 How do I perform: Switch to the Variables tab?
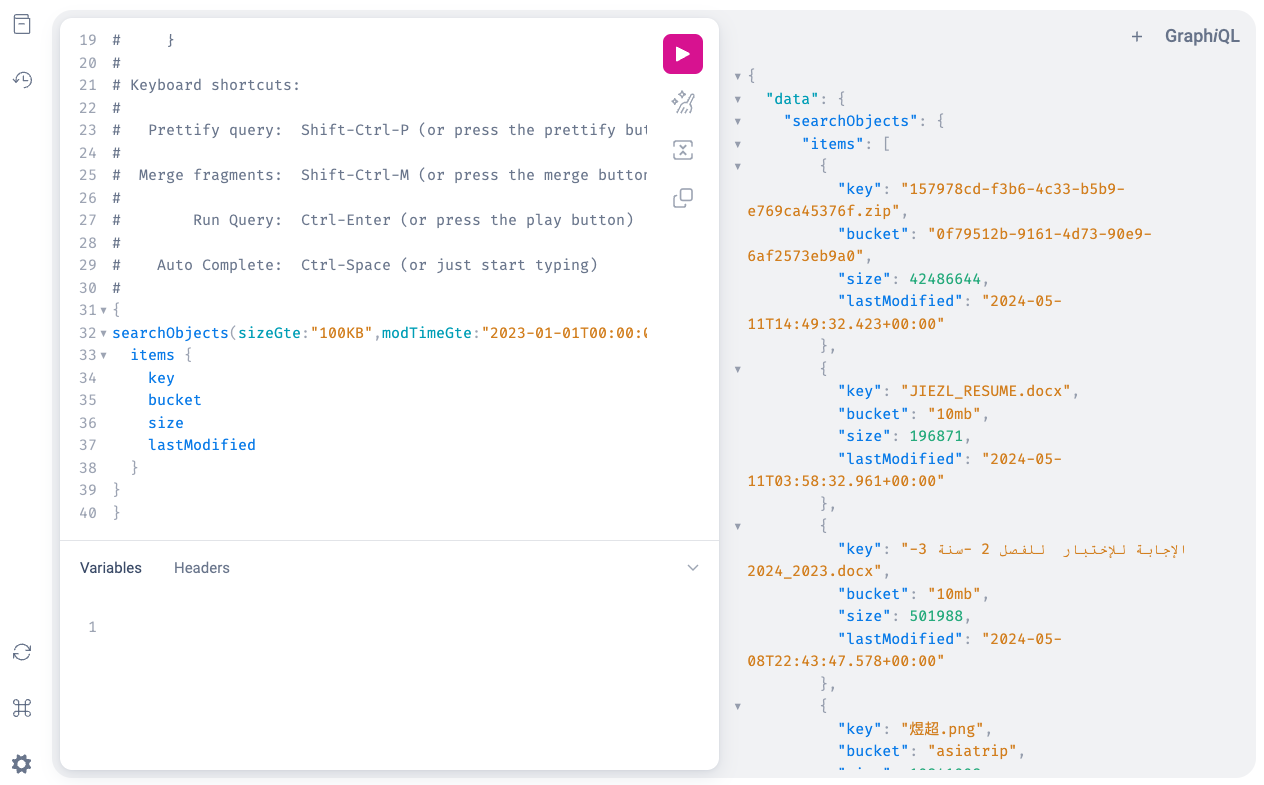pos(111,568)
